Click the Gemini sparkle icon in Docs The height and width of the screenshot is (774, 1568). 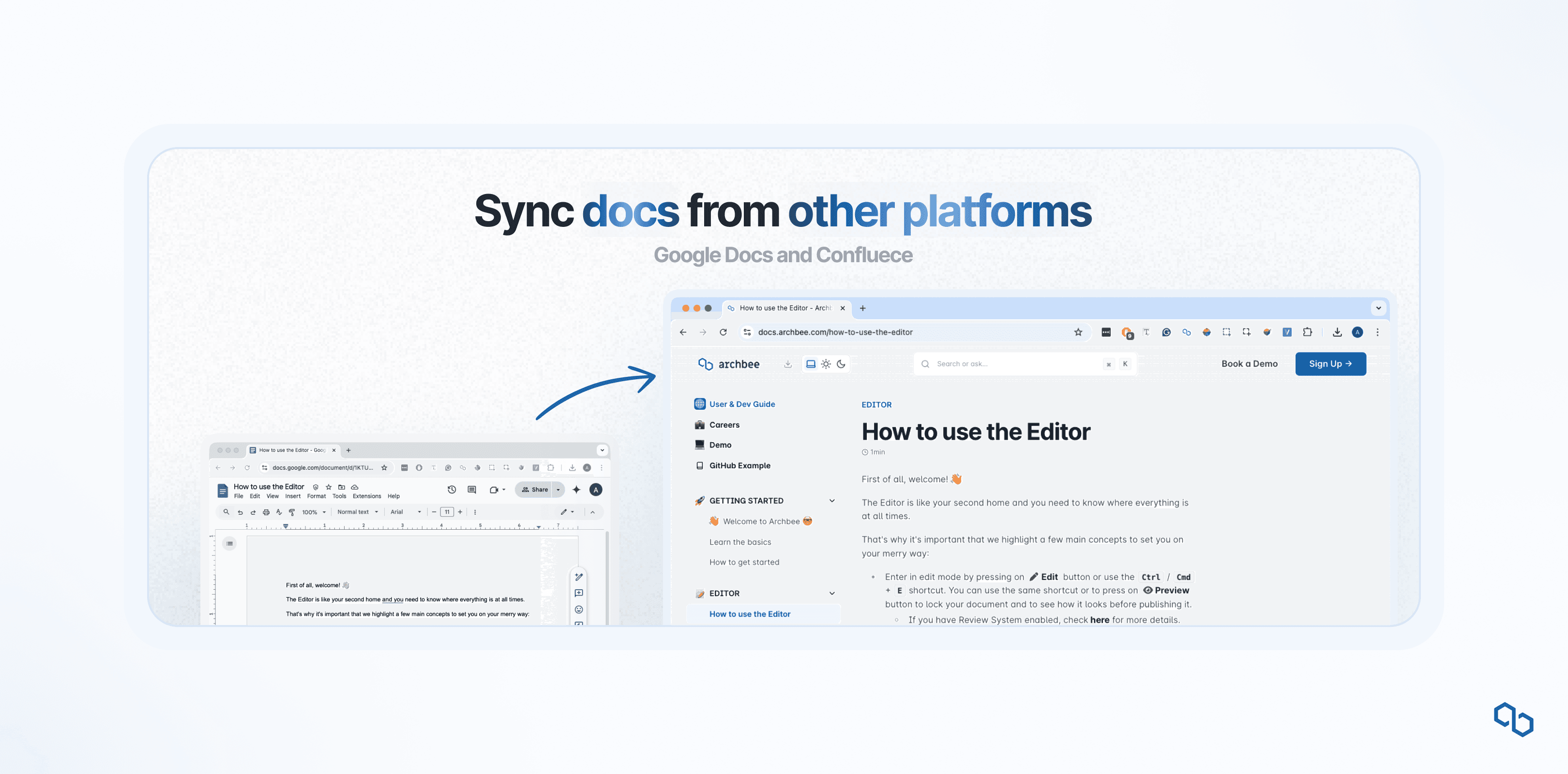[x=576, y=489]
